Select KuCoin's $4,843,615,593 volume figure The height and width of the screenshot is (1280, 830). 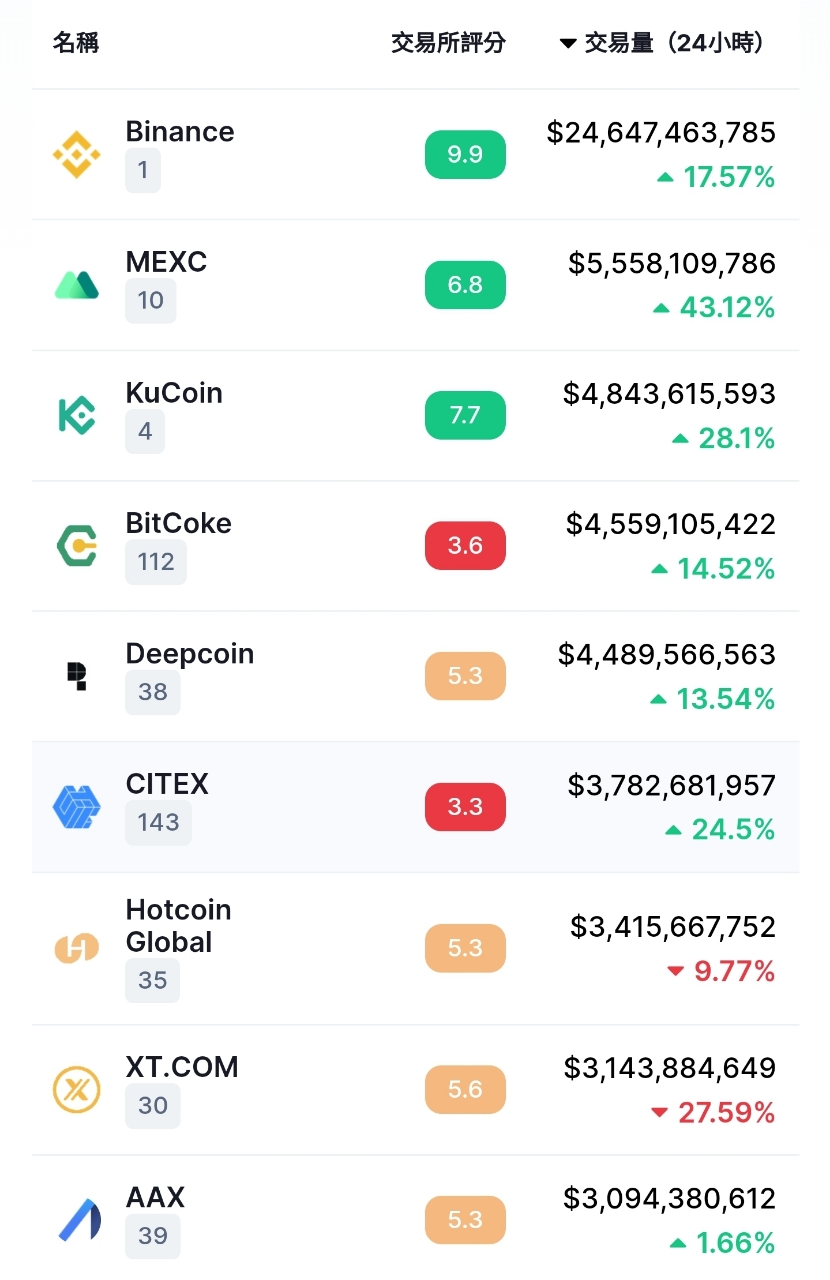669,394
